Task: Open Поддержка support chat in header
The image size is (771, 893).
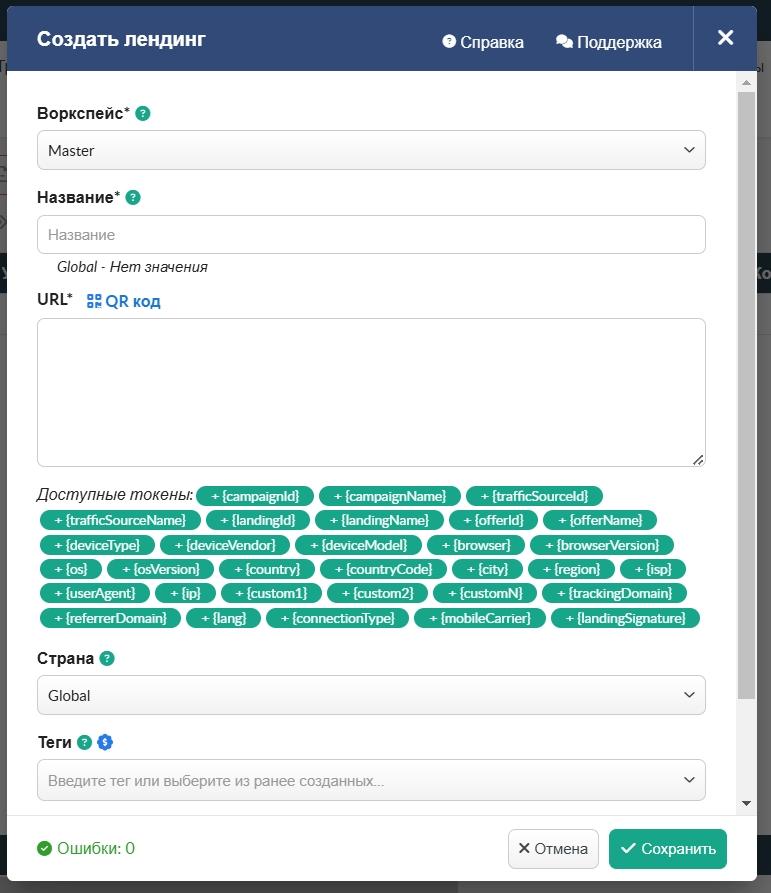Action: (609, 42)
